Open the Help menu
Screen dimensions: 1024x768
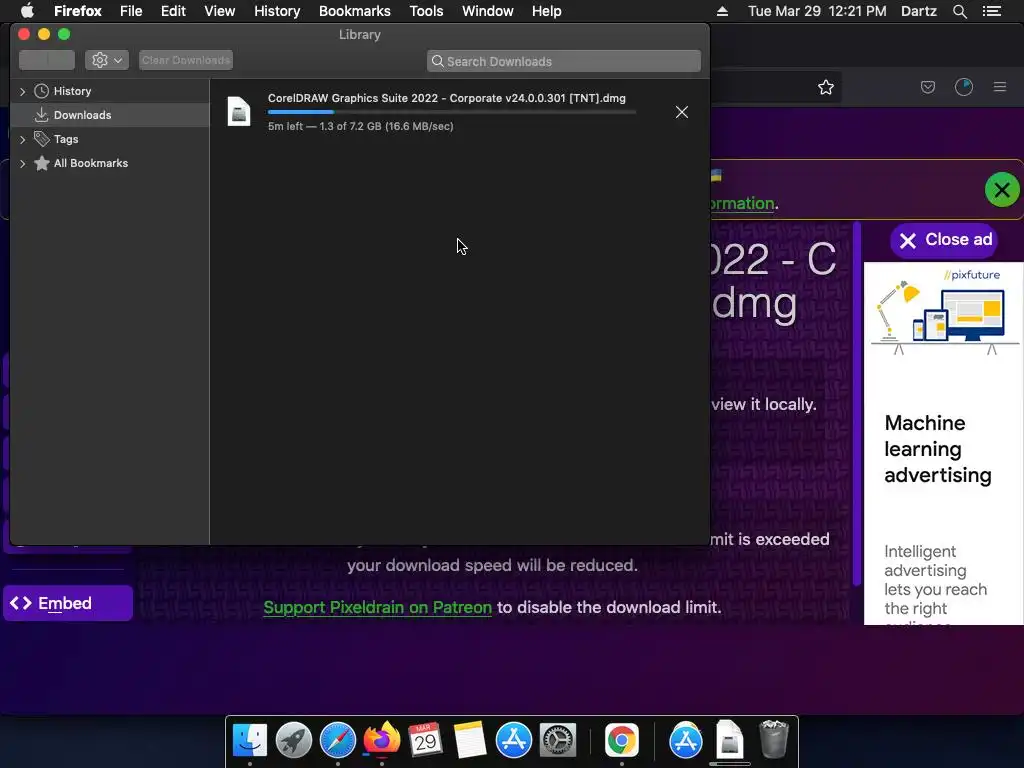(547, 11)
